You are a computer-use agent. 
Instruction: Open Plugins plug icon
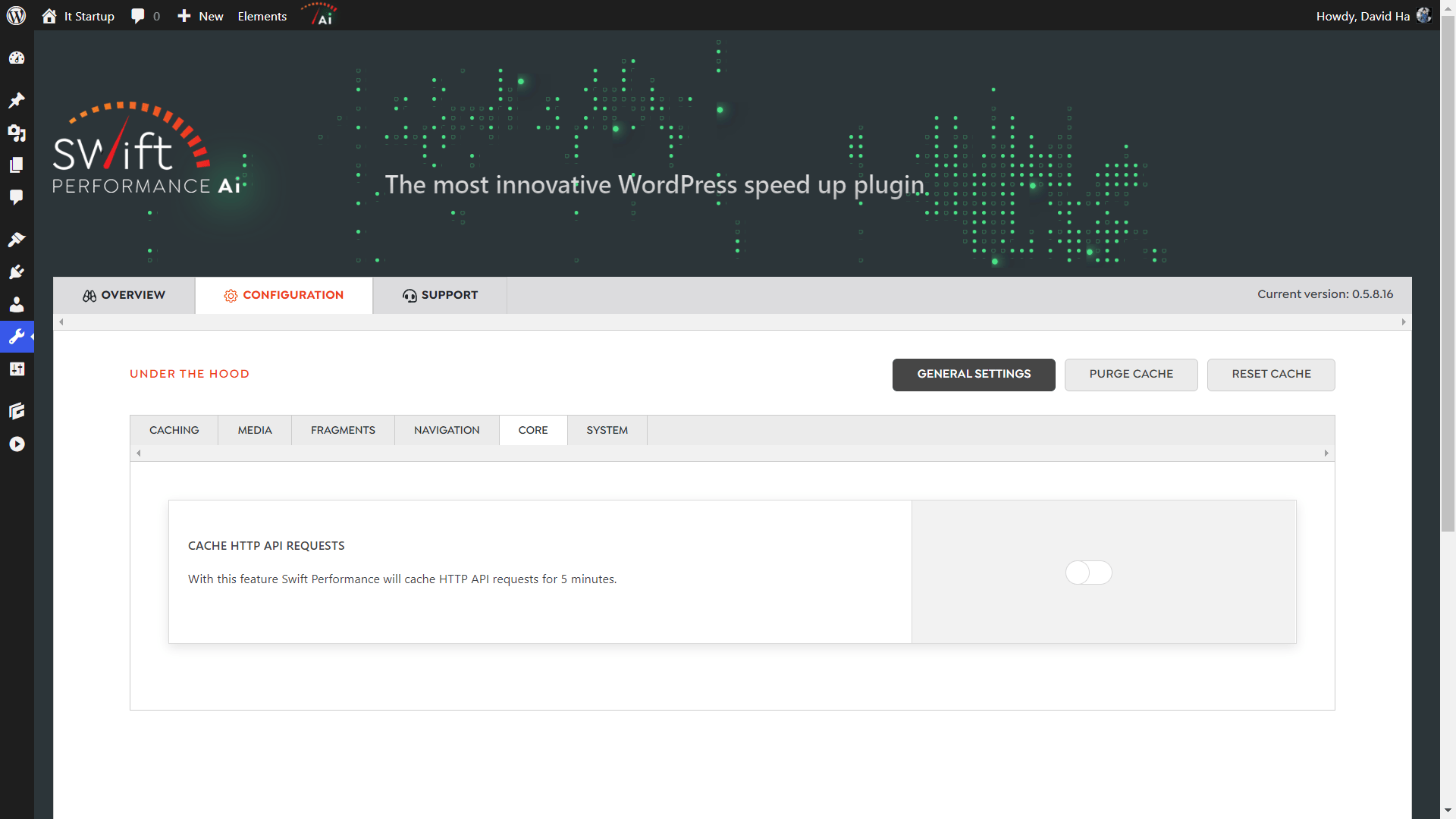17,272
